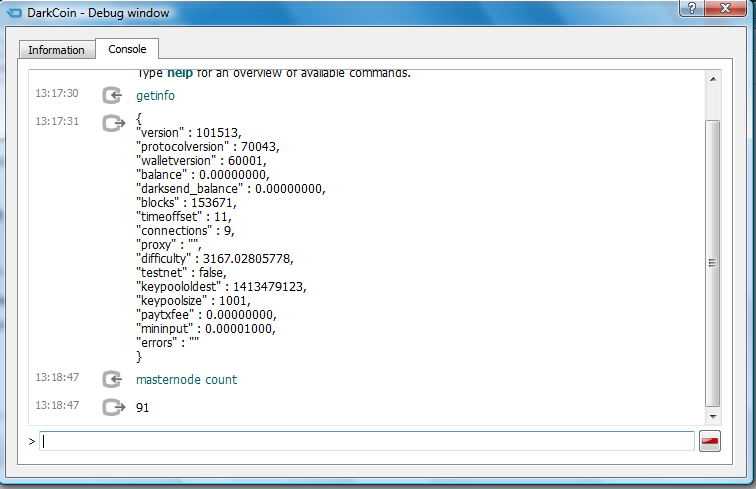The width and height of the screenshot is (756, 489).
Task: Click the scrollbar down arrow
Action: [713, 417]
